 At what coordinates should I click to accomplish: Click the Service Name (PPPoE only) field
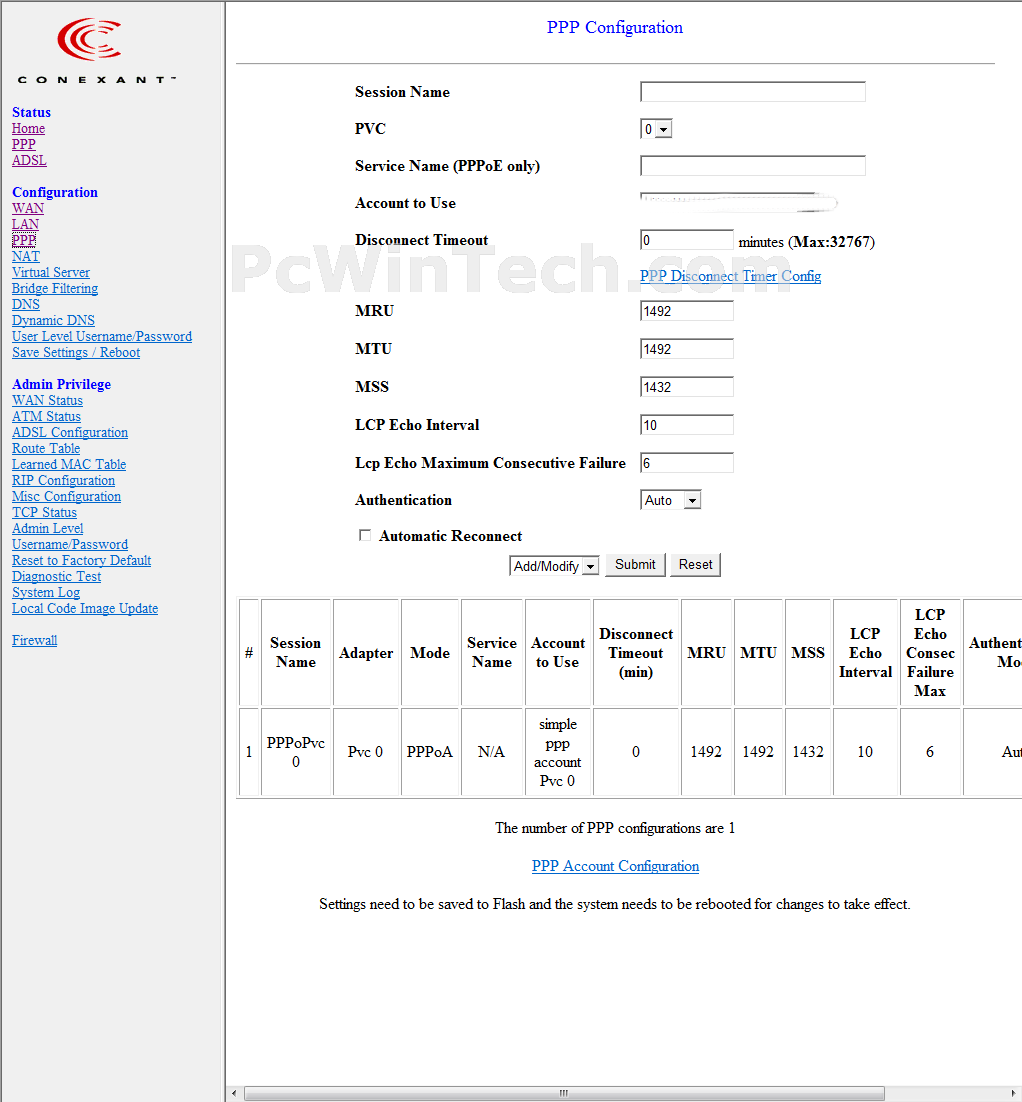[753, 166]
